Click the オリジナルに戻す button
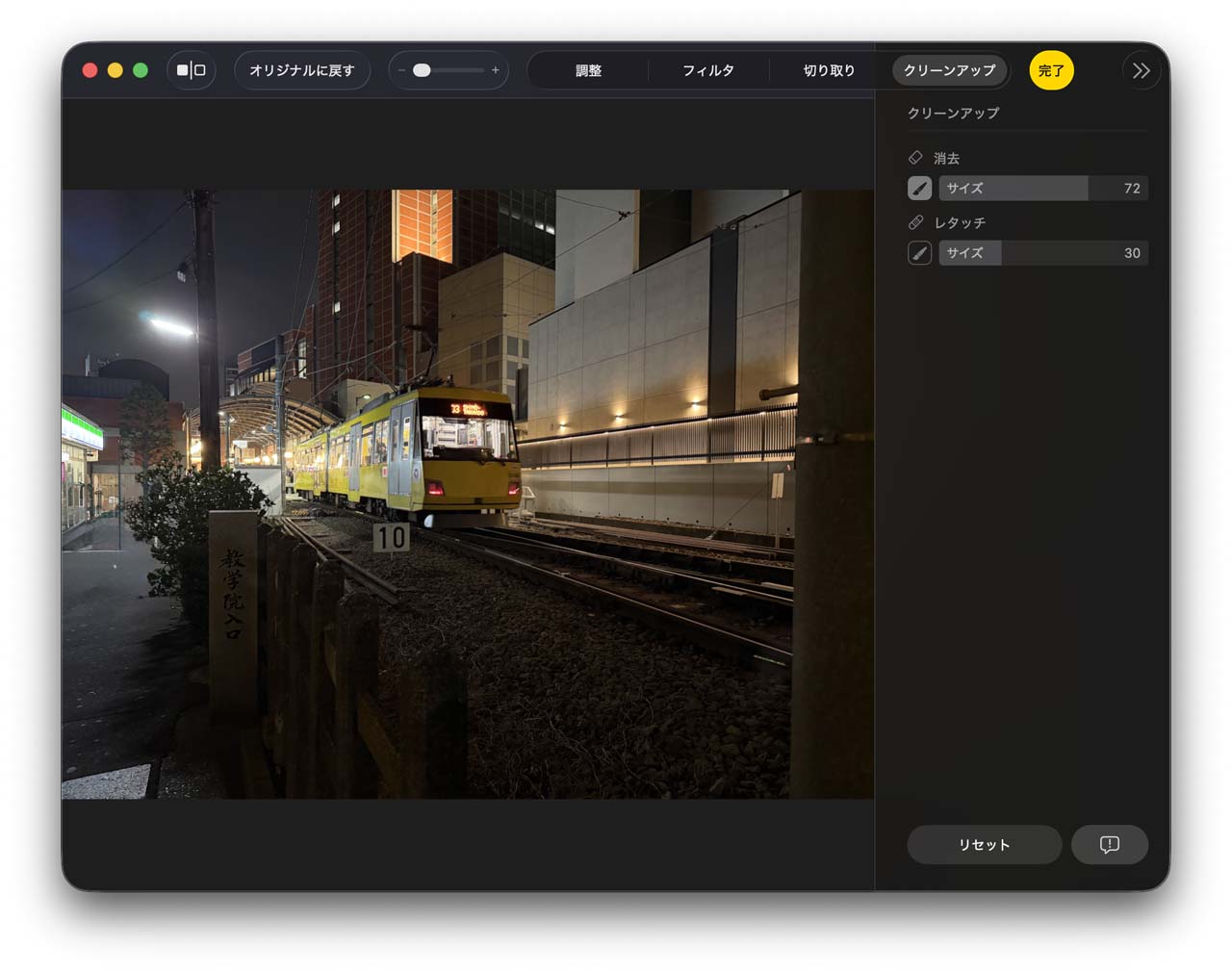This screenshot has height=973, width=1232. tap(302, 70)
